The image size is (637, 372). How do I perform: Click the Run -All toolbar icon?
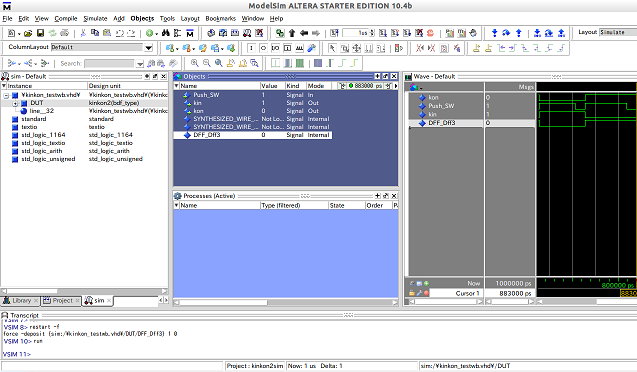(x=407, y=33)
